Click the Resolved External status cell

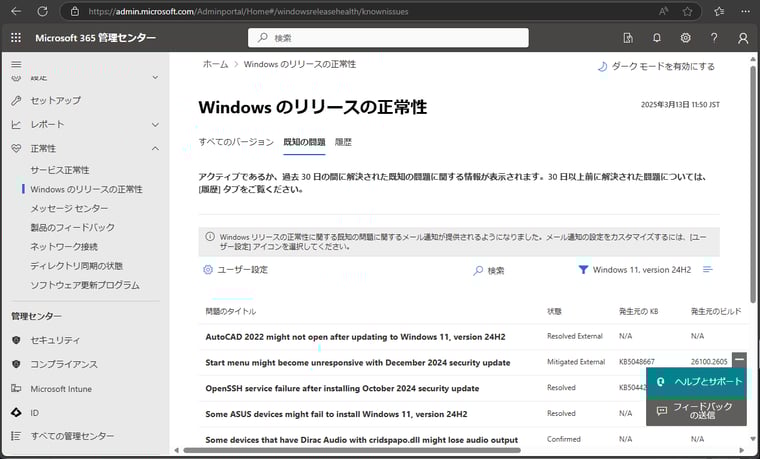tap(575, 336)
